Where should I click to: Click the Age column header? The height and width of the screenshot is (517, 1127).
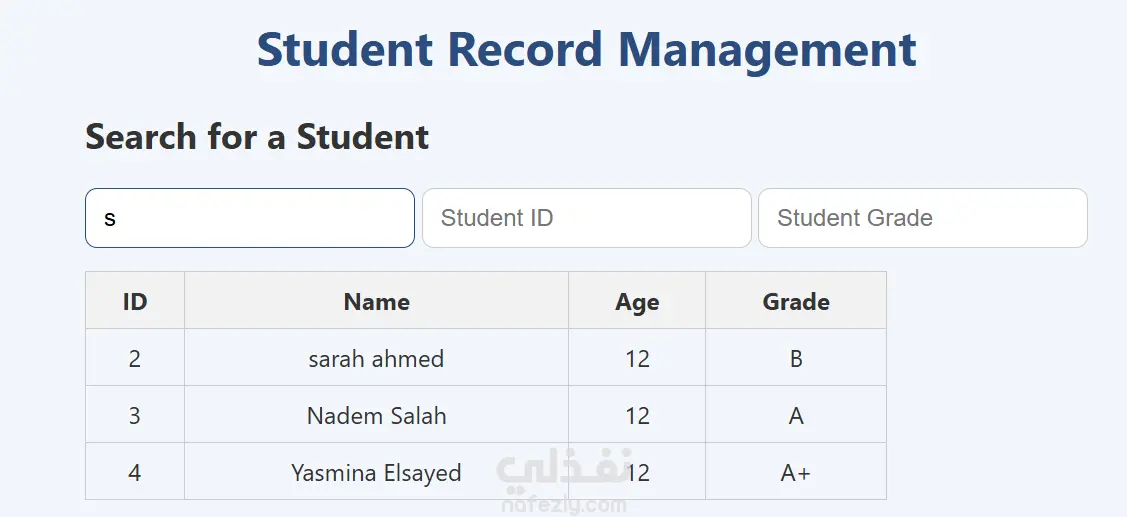coord(637,301)
